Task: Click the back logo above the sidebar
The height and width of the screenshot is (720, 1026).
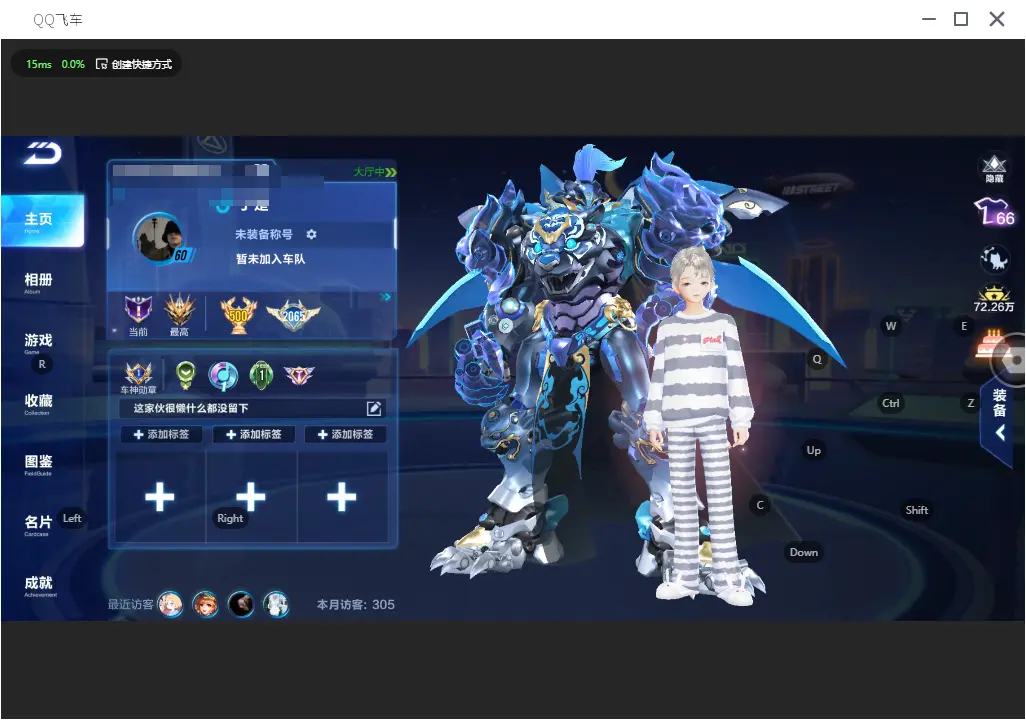Action: pyautogui.click(x=43, y=153)
